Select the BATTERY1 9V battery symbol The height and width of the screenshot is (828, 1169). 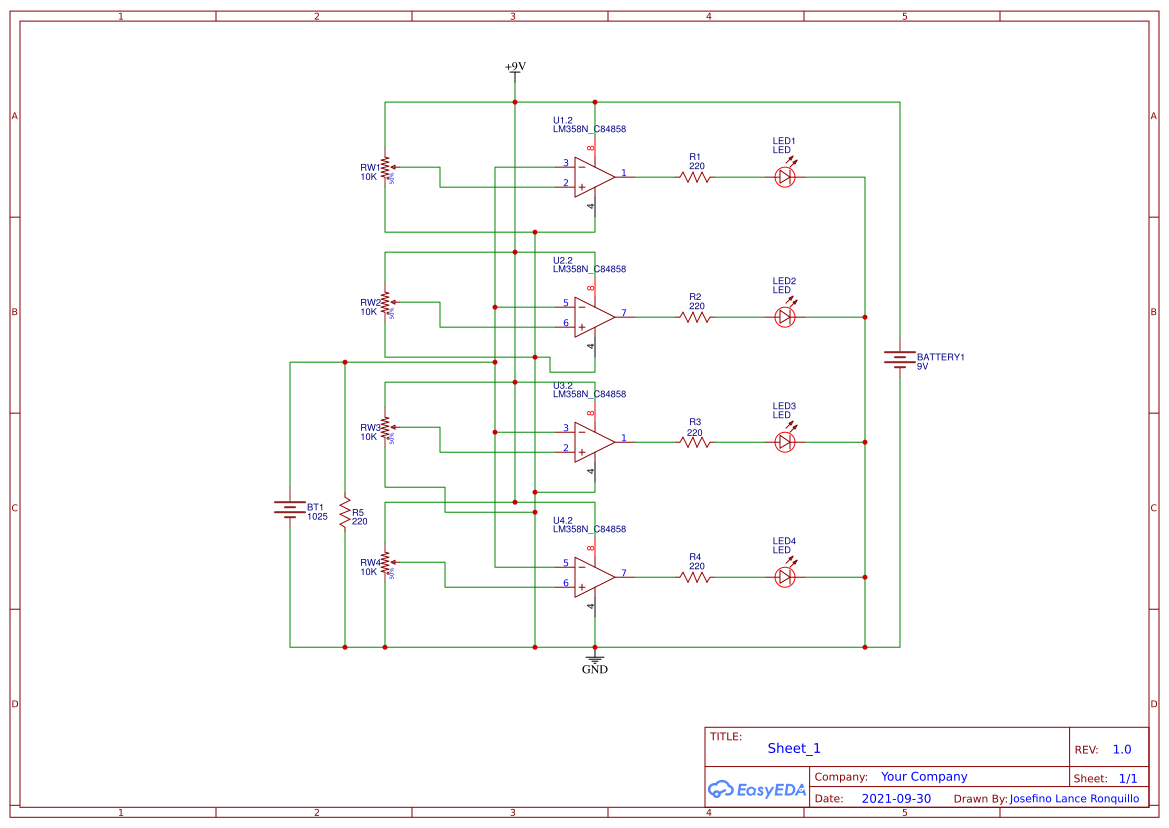(898, 358)
